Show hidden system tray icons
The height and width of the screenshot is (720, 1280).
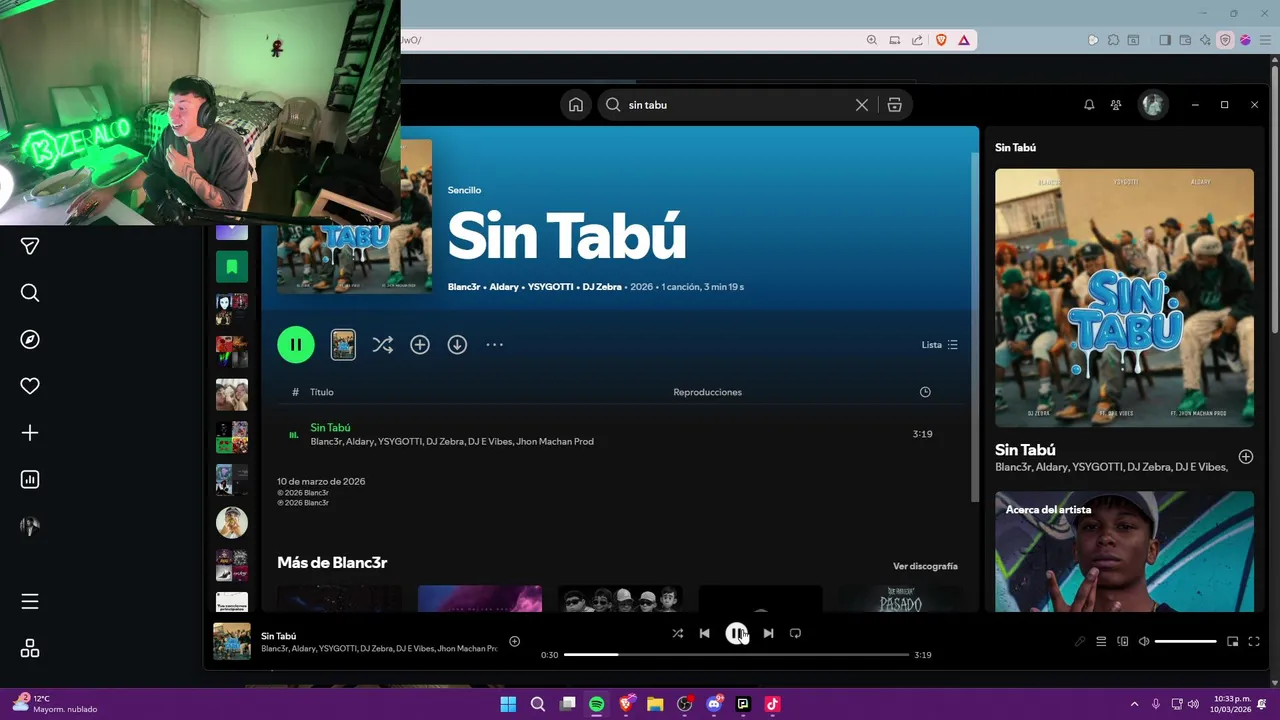[x=1134, y=704]
